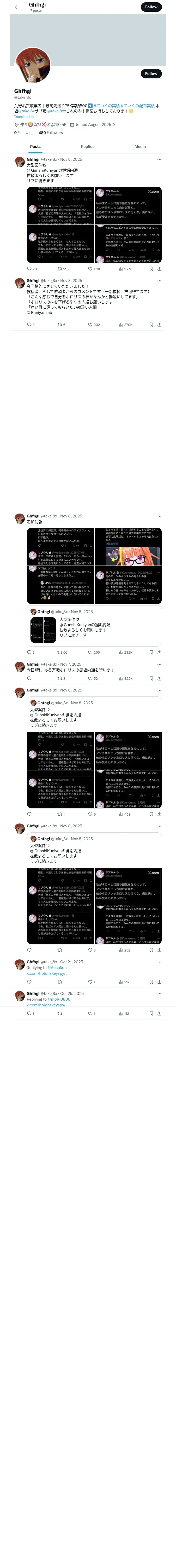Click the Follow button below the banner image
176x1568 pixels.
click(x=151, y=74)
